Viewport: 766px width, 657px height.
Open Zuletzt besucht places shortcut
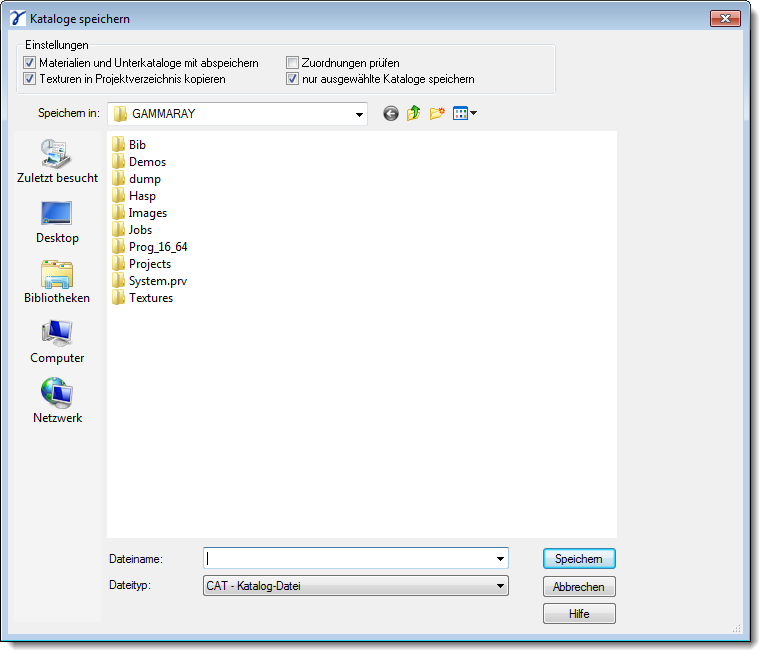coord(57,161)
